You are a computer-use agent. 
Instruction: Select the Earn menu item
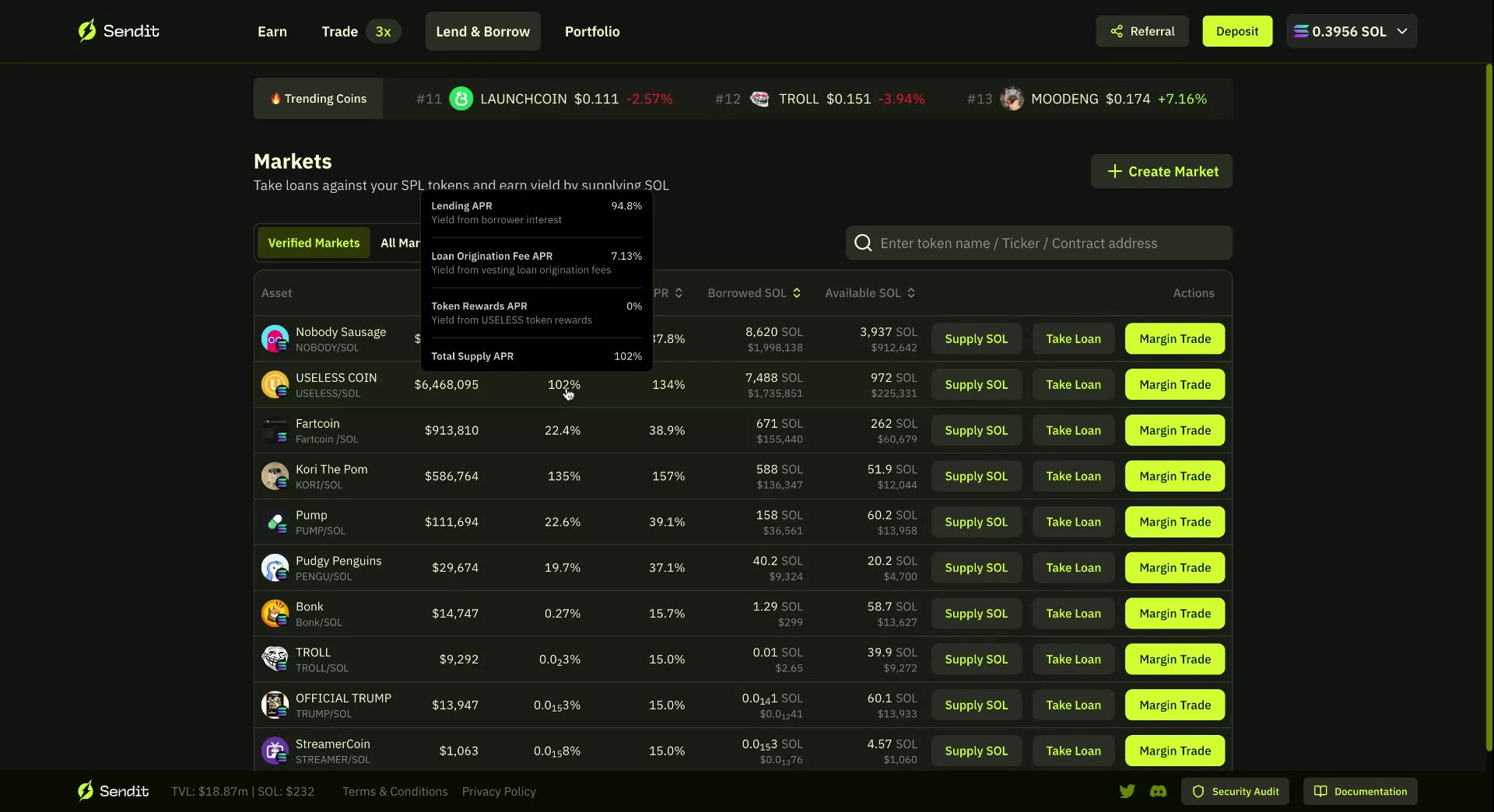272,31
